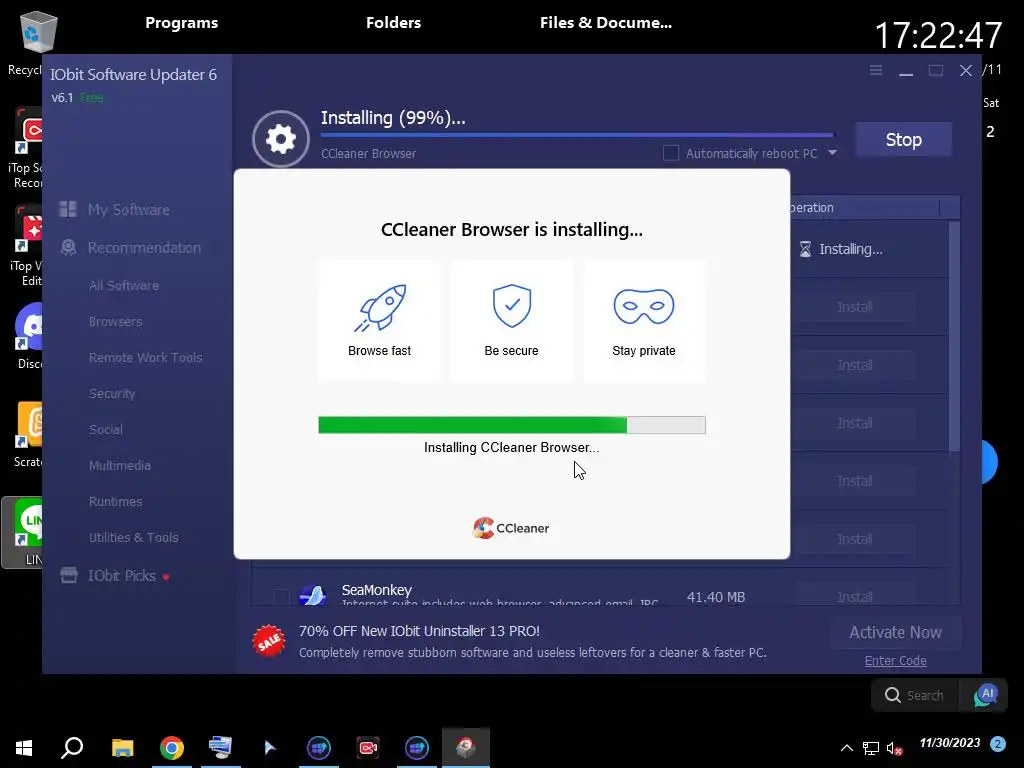1024x768 pixels.
Task: Click the gear installing status icon
Action: click(x=281, y=138)
